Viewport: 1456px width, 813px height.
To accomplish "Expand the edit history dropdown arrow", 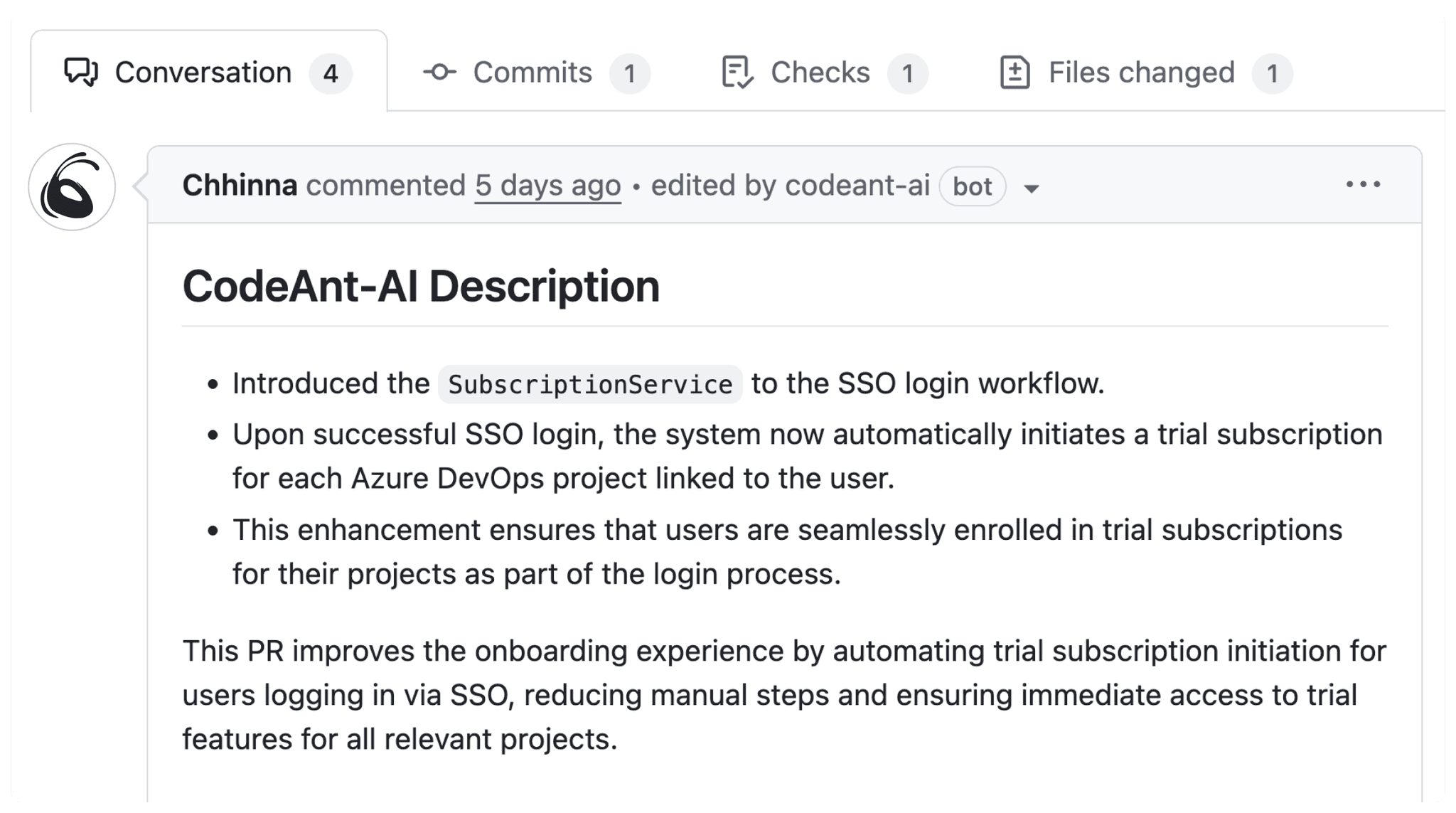I will pyautogui.click(x=1031, y=188).
